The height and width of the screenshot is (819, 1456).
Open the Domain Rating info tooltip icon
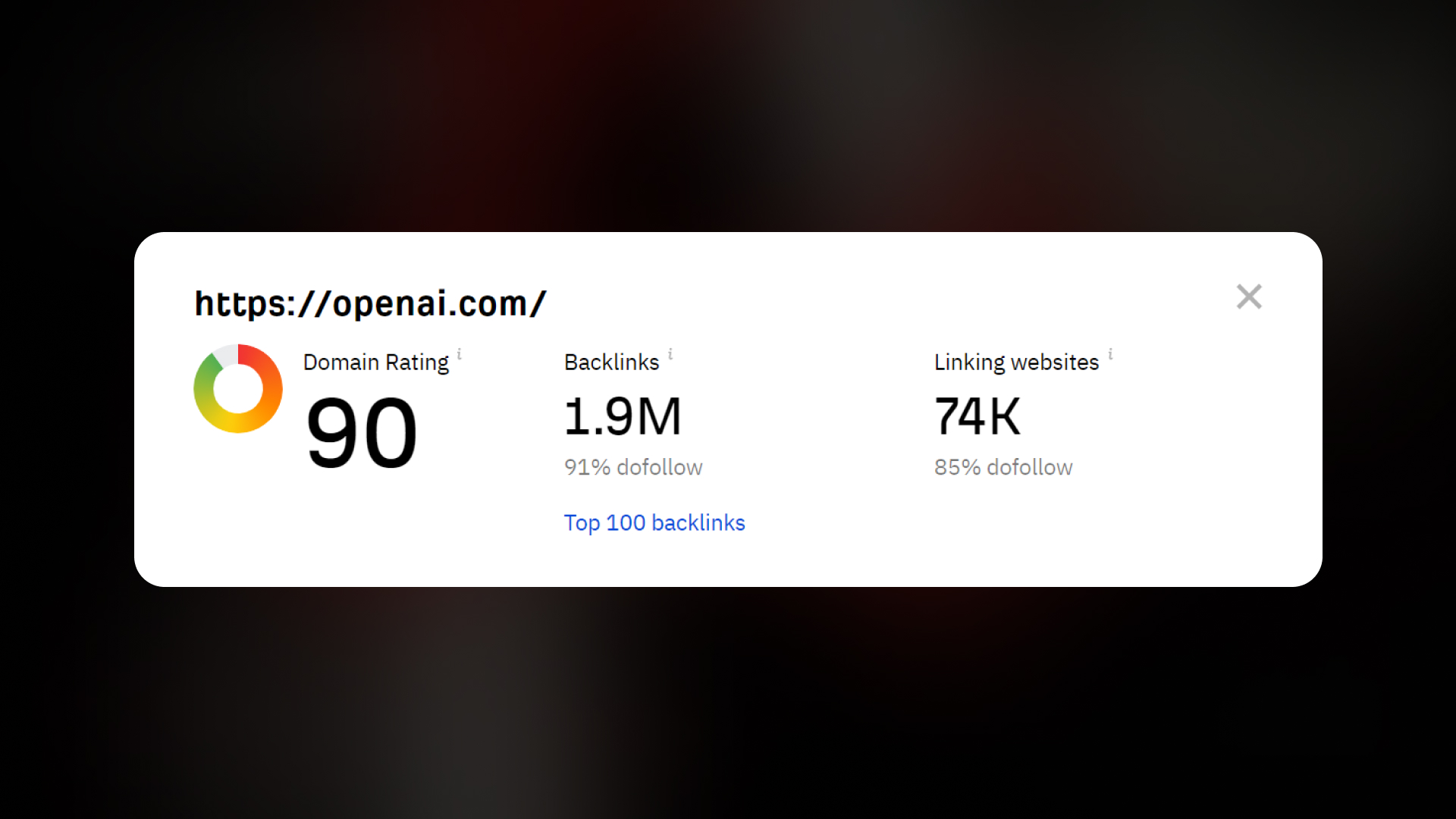460,354
